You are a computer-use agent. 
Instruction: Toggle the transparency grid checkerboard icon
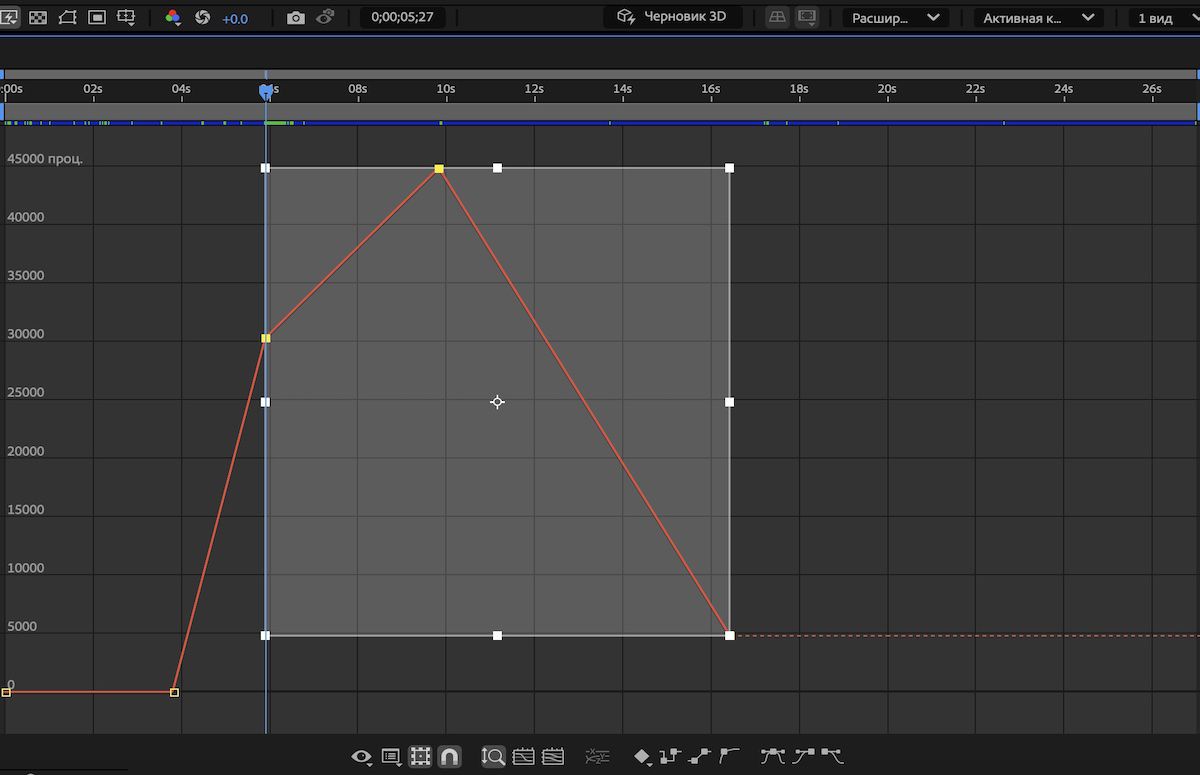pos(38,17)
